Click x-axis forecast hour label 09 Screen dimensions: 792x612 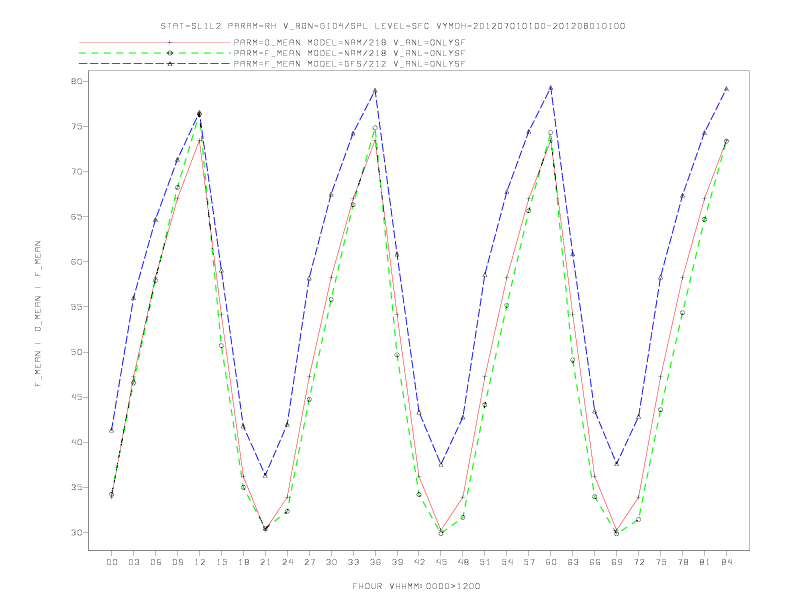177,562
